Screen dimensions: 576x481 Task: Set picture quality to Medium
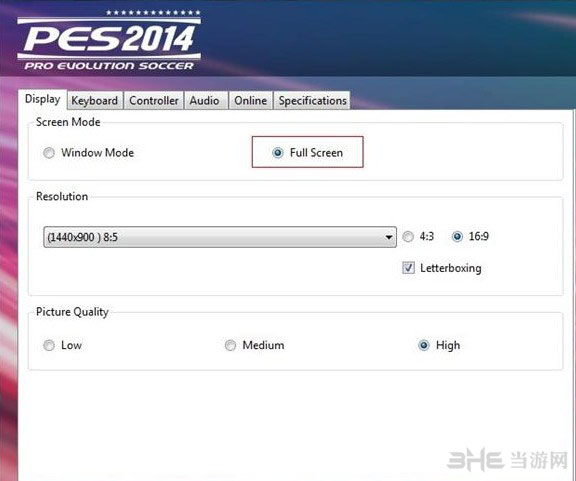point(230,345)
